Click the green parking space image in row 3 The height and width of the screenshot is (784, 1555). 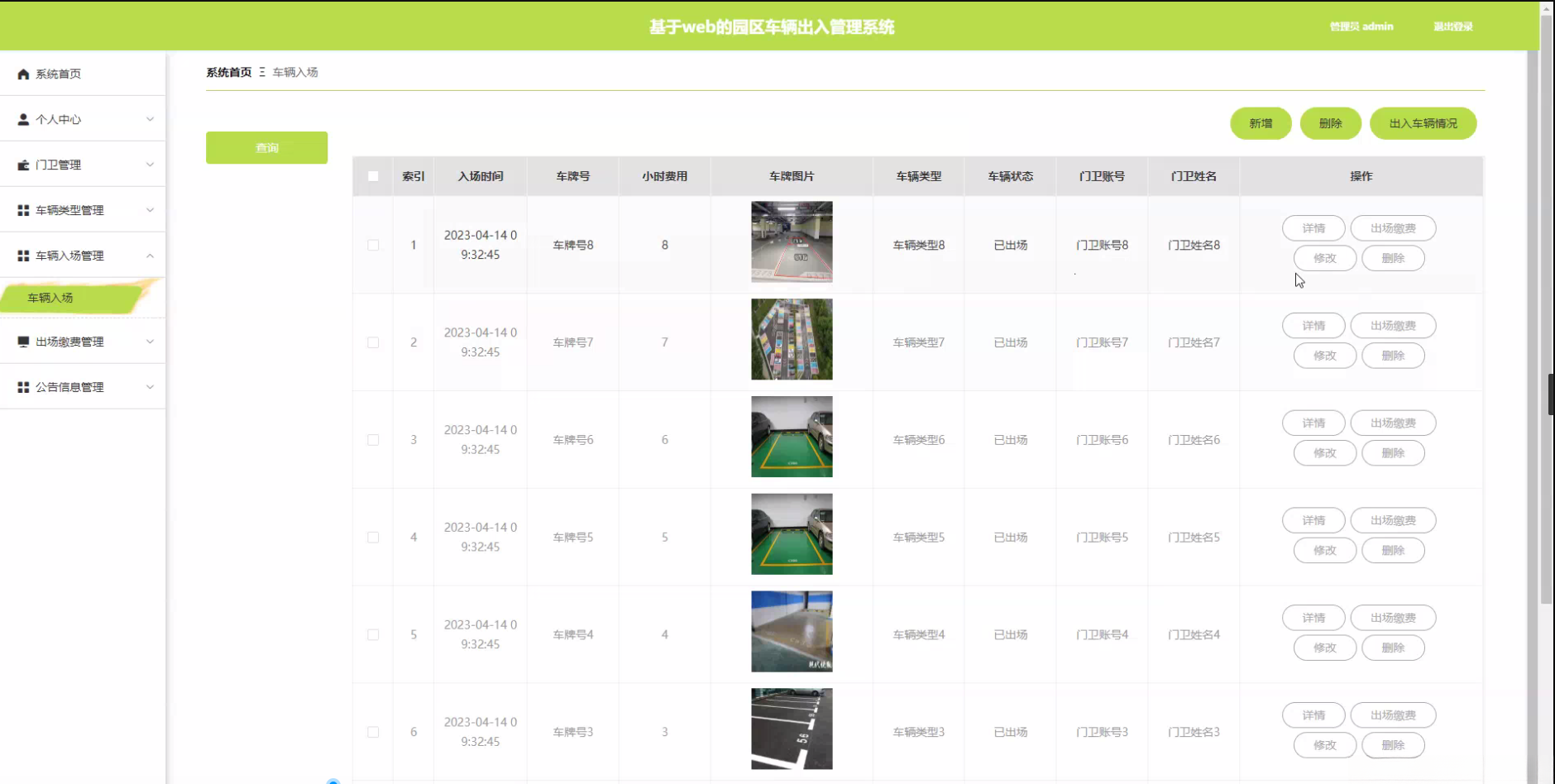coord(792,437)
